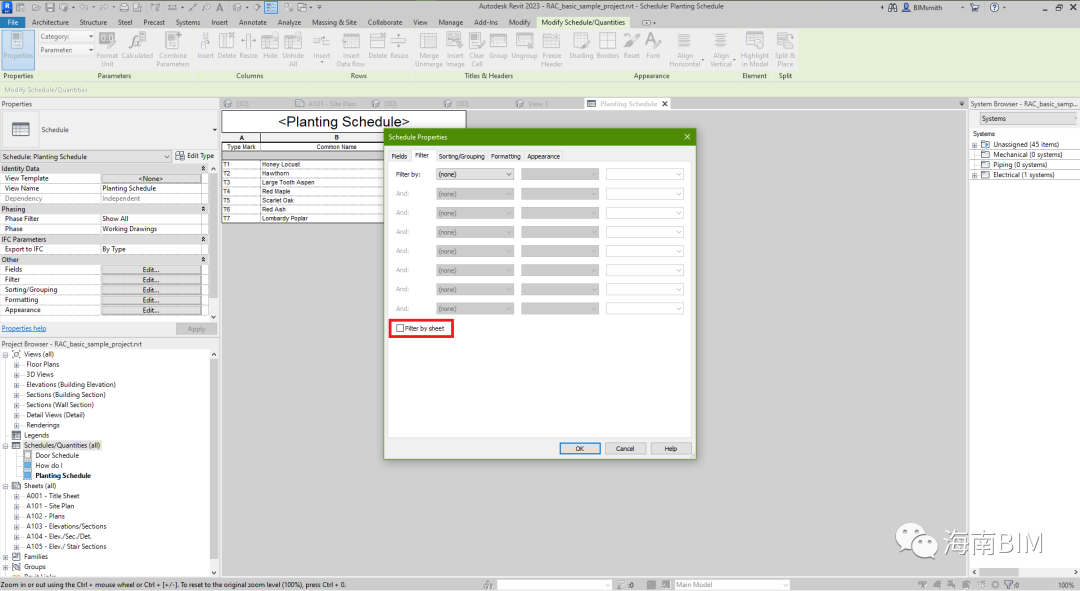The width and height of the screenshot is (1080, 591).
Task: Switch to the Sorting/Grouping tab
Action: coord(461,156)
